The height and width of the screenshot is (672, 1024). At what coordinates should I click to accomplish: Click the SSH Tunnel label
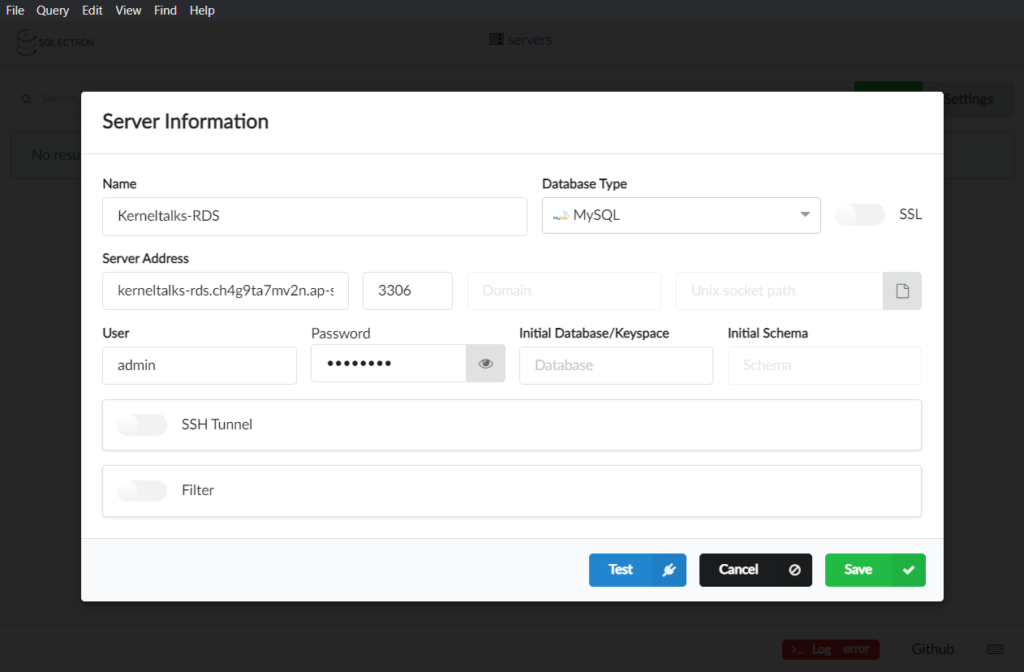[217, 424]
